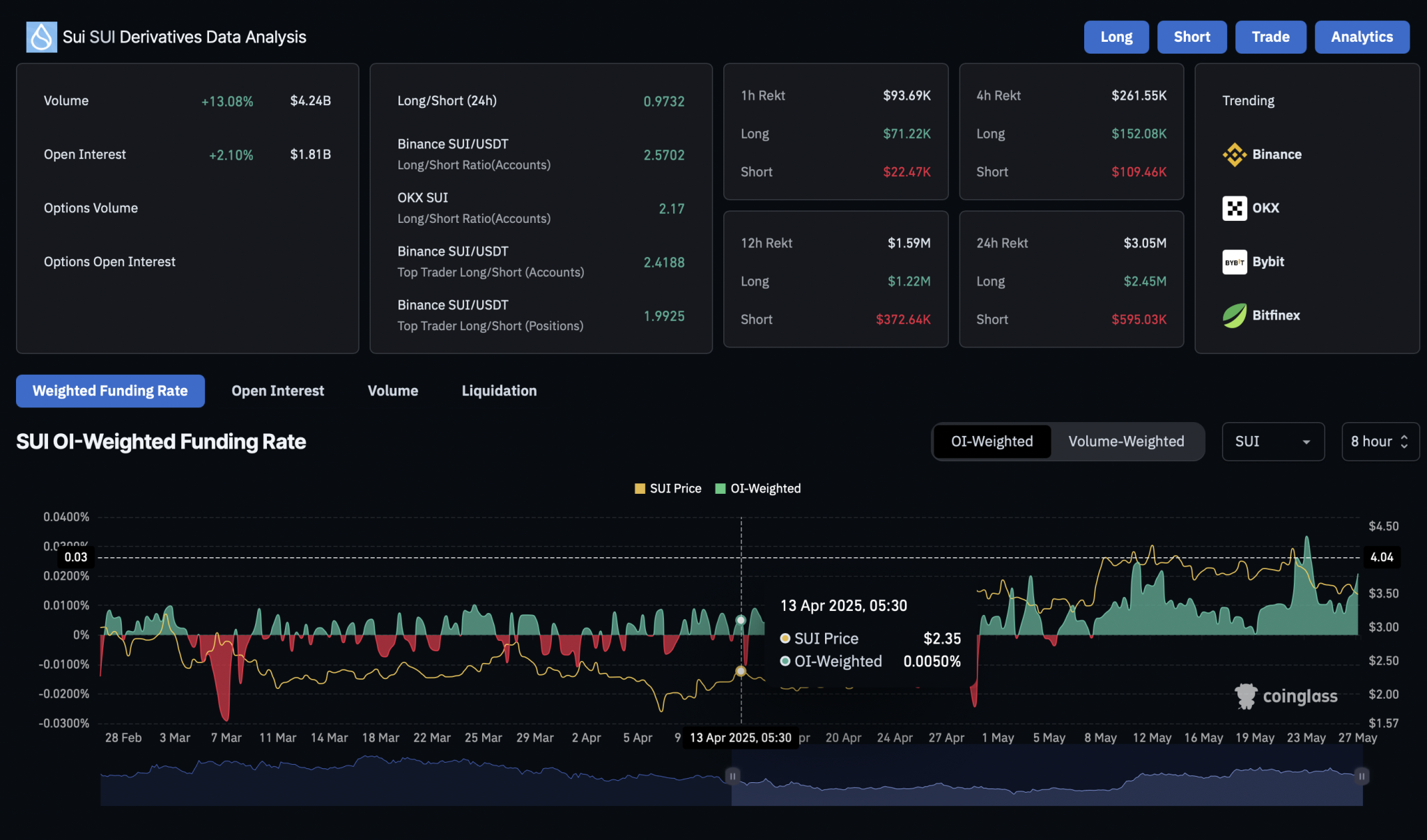Click the Sui droplet logo icon
Viewport: 1427px width, 840px height.
(41, 37)
